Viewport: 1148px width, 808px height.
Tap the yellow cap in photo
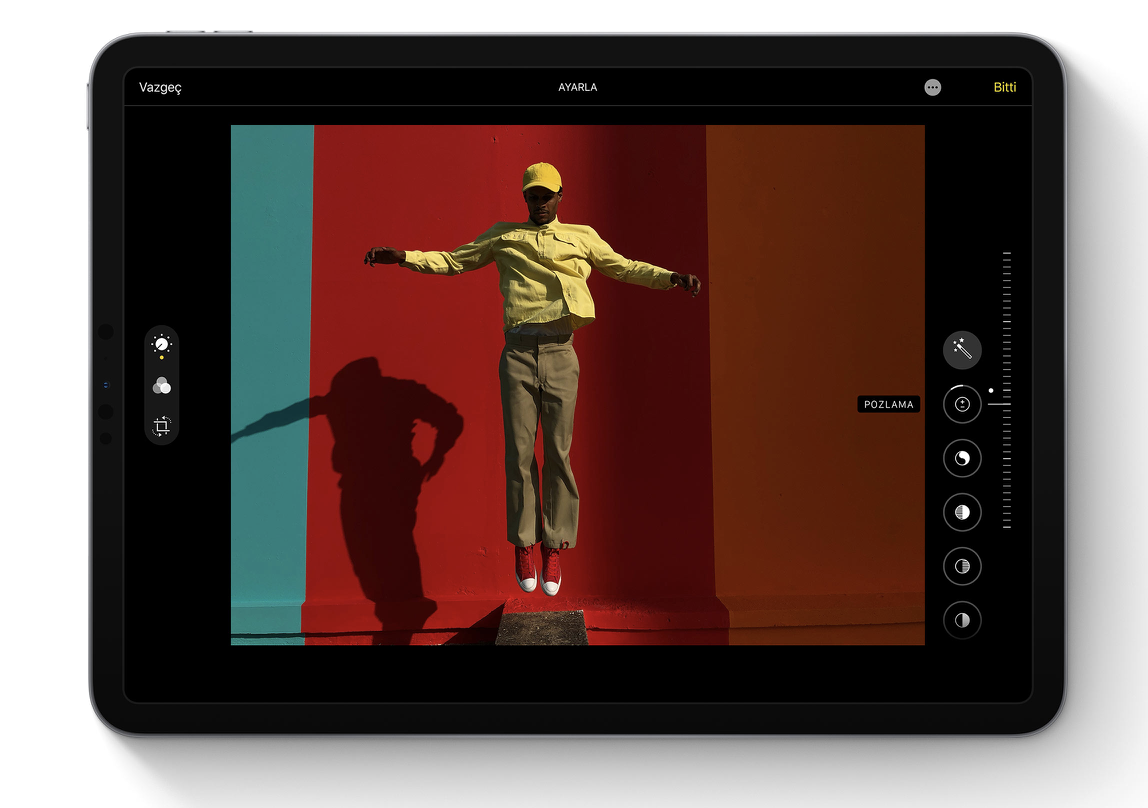pyautogui.click(x=541, y=177)
